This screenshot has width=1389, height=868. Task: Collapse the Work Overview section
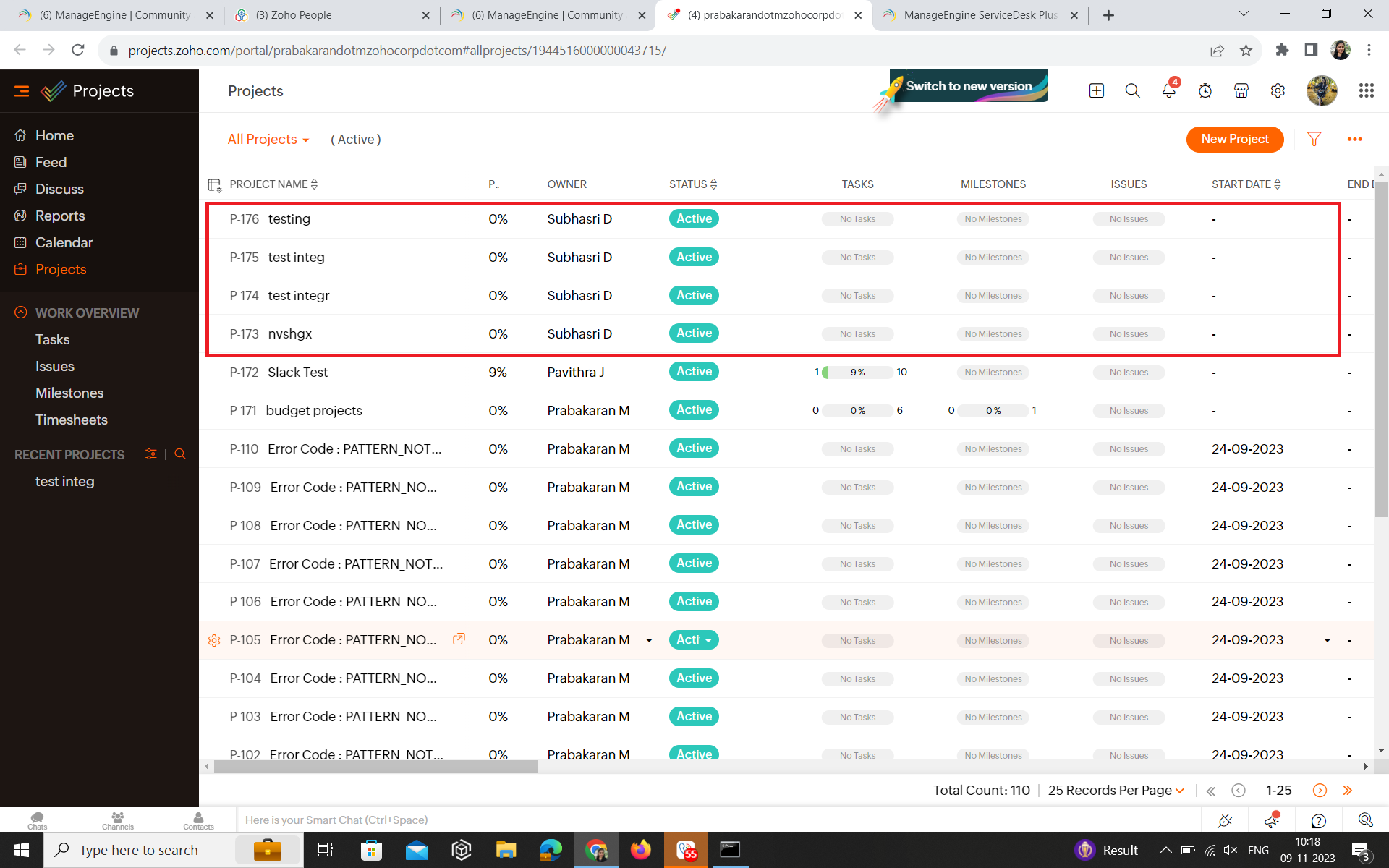pyautogui.click(x=21, y=312)
